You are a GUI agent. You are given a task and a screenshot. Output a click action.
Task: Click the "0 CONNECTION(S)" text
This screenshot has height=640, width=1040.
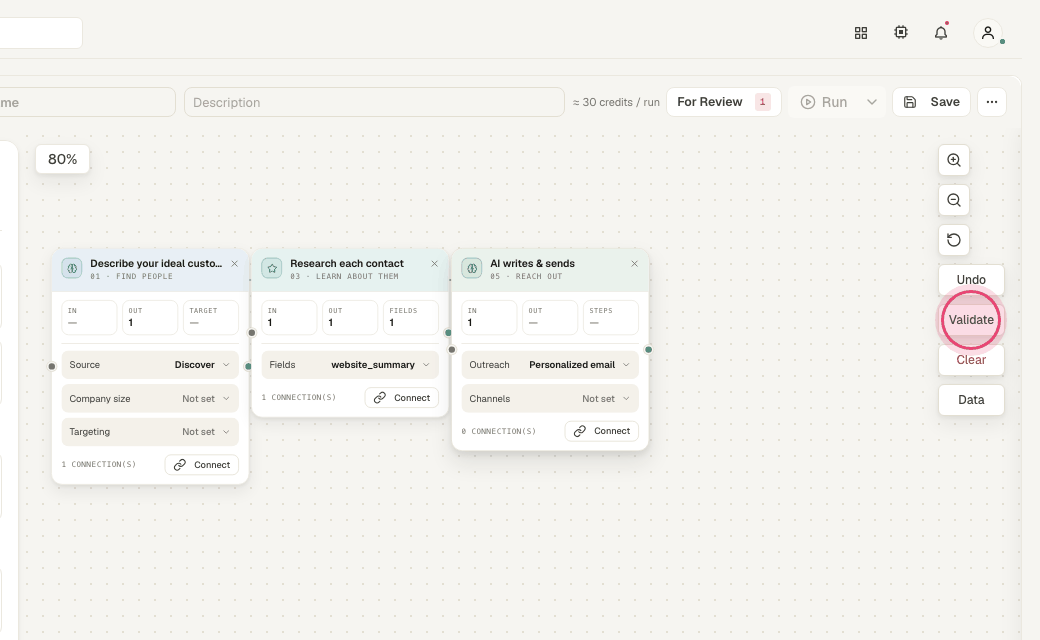499,431
